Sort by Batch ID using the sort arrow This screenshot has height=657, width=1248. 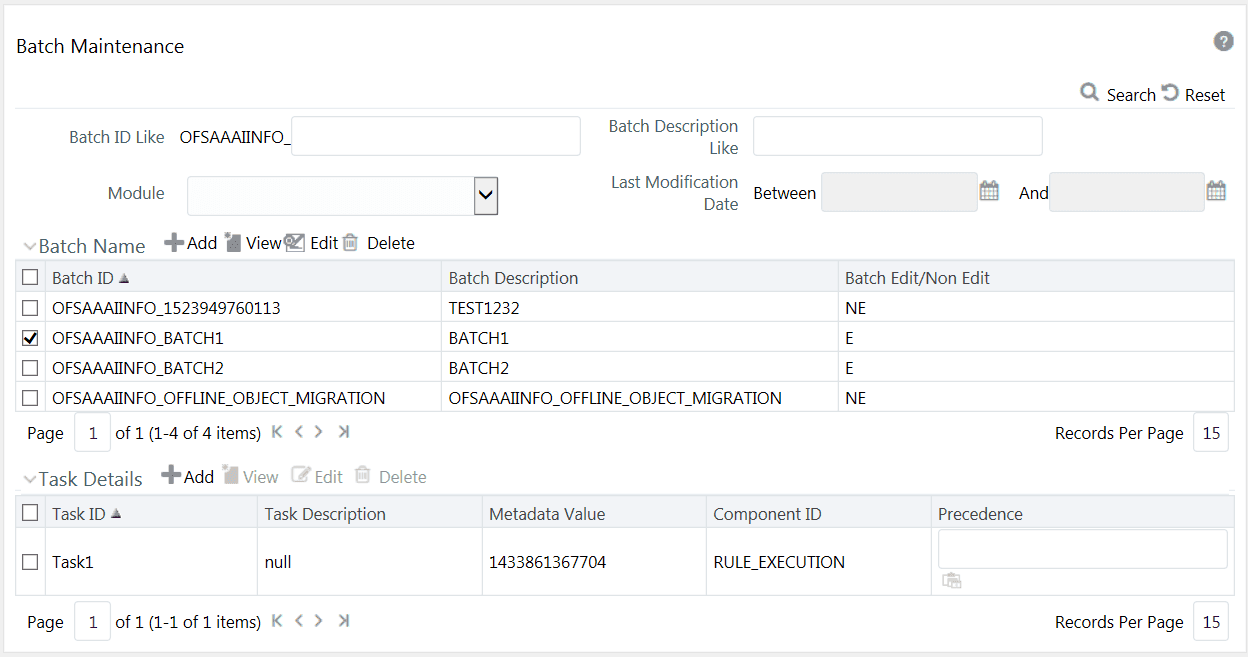tap(124, 278)
